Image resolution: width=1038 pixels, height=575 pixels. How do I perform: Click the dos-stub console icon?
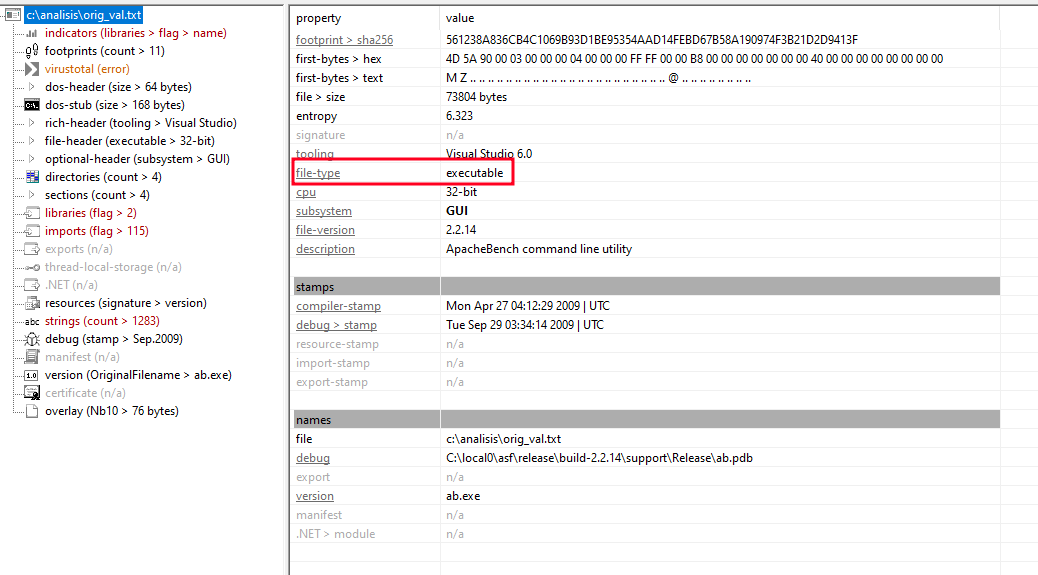pos(31,105)
